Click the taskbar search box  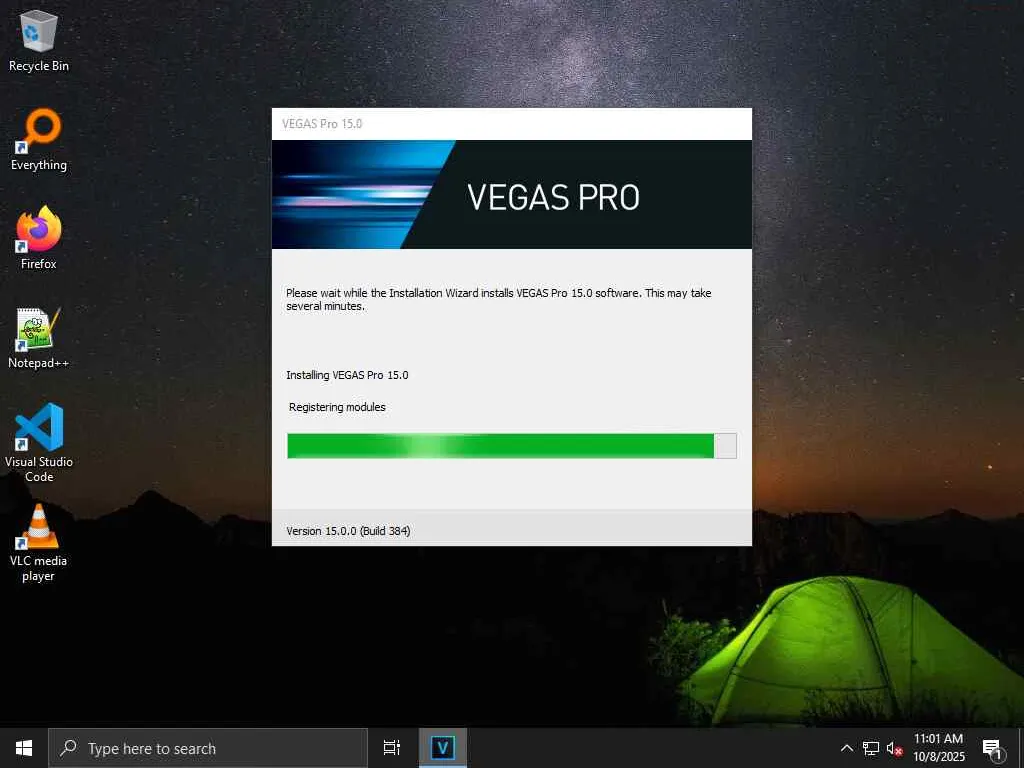208,748
